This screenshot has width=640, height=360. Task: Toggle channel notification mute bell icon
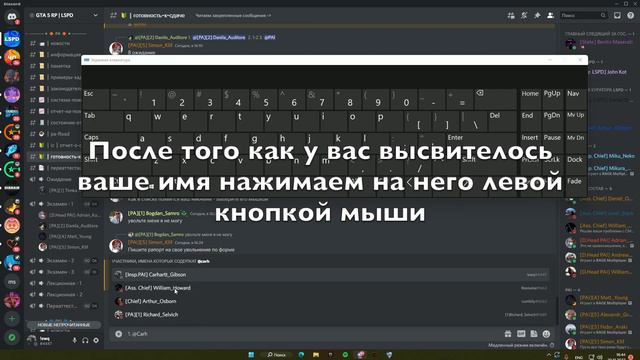(524, 16)
